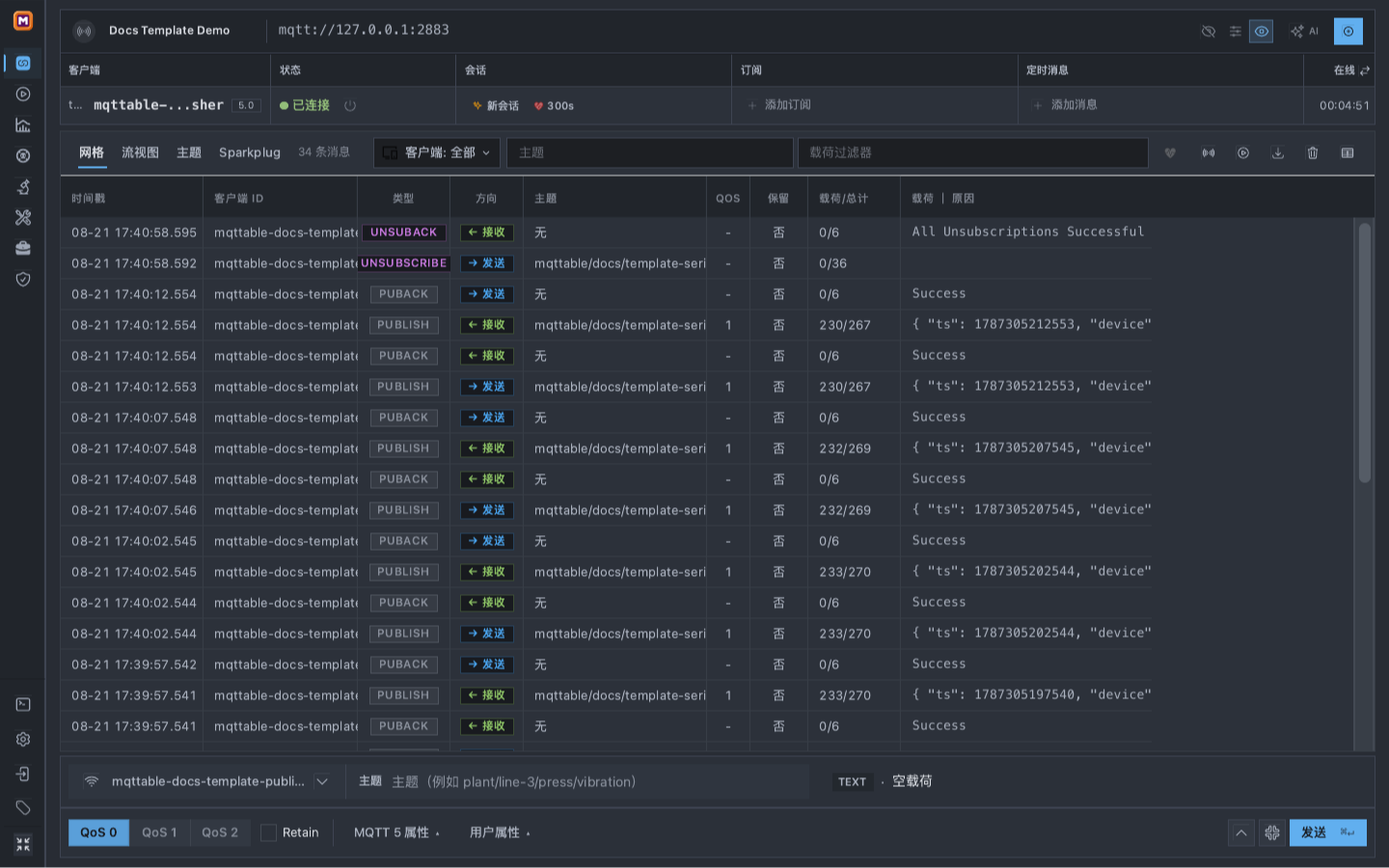Open the briefcase sidebar icon
Viewport: 1389px width, 868px height.
[x=23, y=248]
